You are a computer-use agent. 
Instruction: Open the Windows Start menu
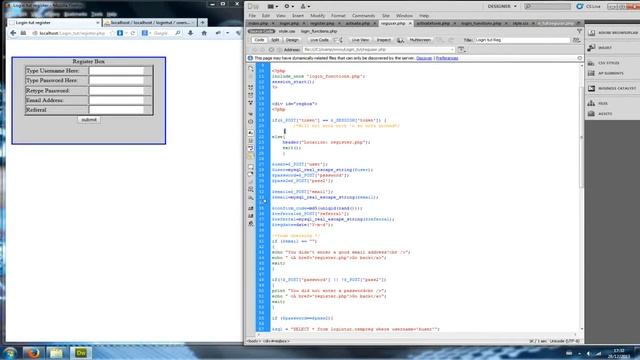pos(10,353)
